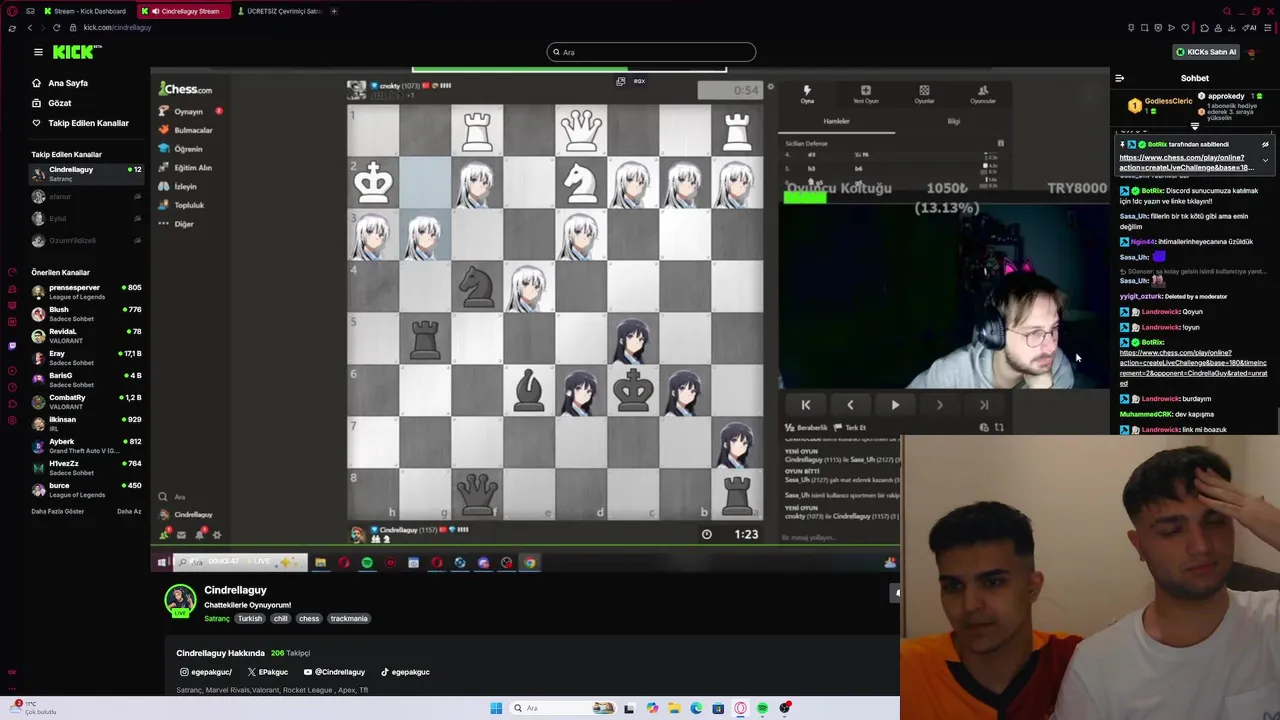Select the Turkish stream tag
The image size is (1280, 720).
click(249, 618)
